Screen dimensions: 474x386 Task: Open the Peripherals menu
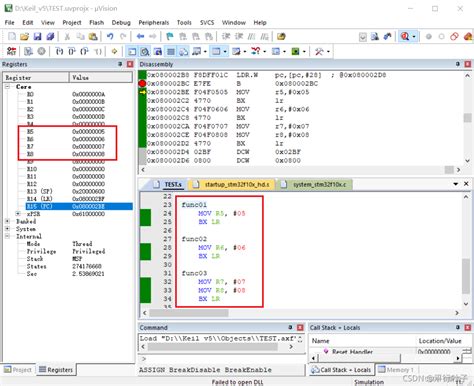(x=154, y=23)
